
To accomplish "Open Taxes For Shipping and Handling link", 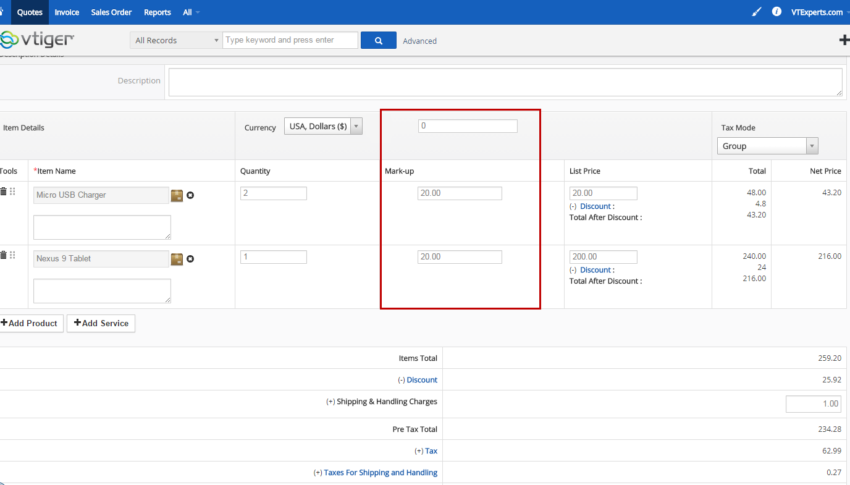I will click(381, 473).
